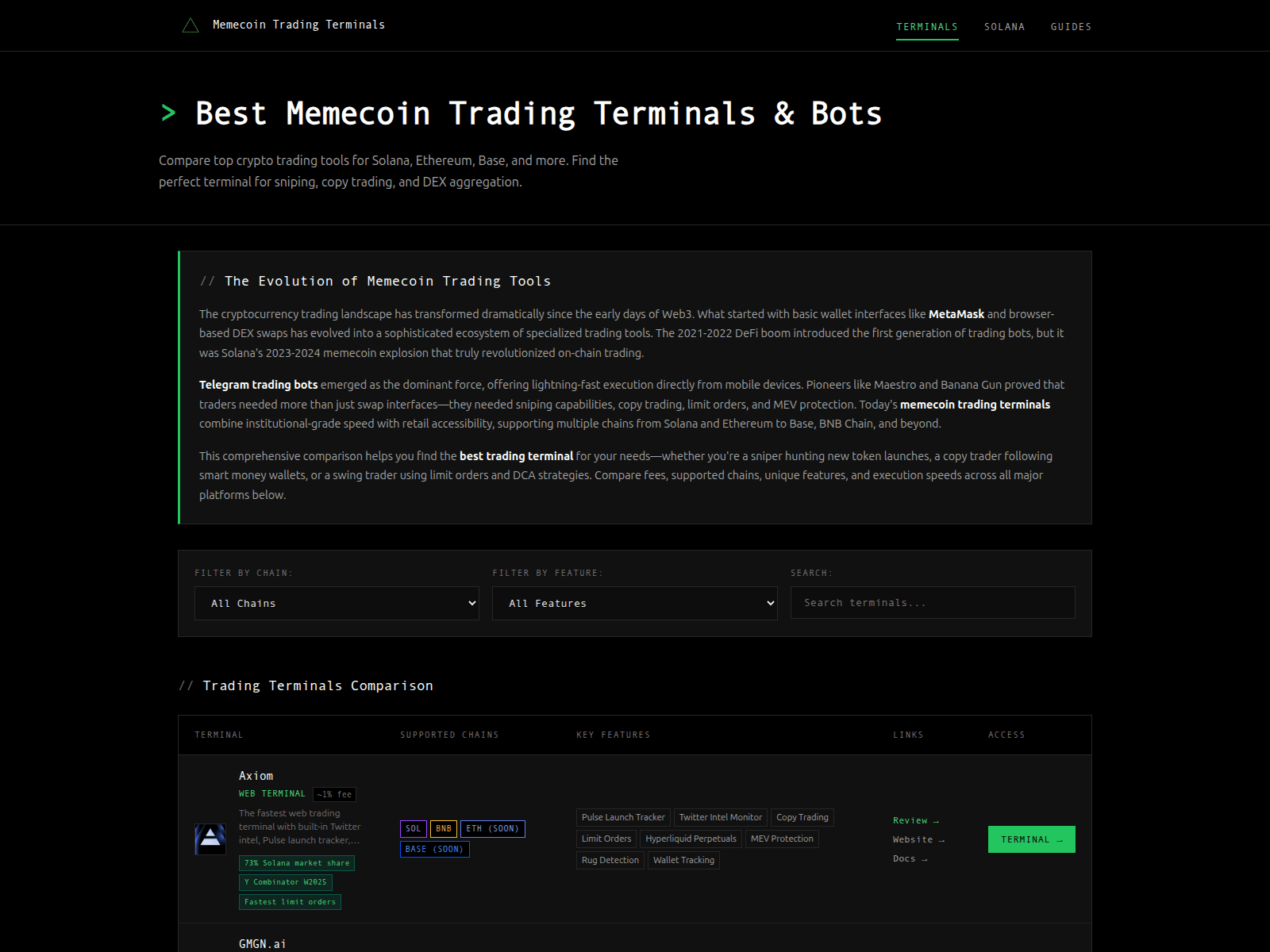Click the Y Combinator W2025 badge
The height and width of the screenshot is (952, 1270).
tap(286, 882)
